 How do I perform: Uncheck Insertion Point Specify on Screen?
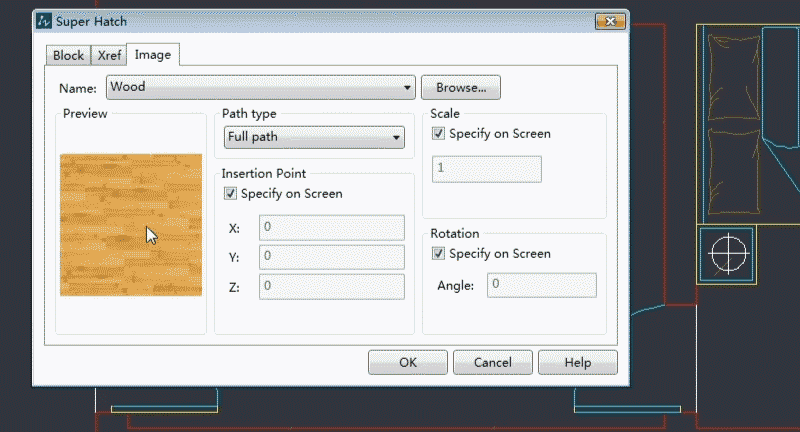(231, 194)
